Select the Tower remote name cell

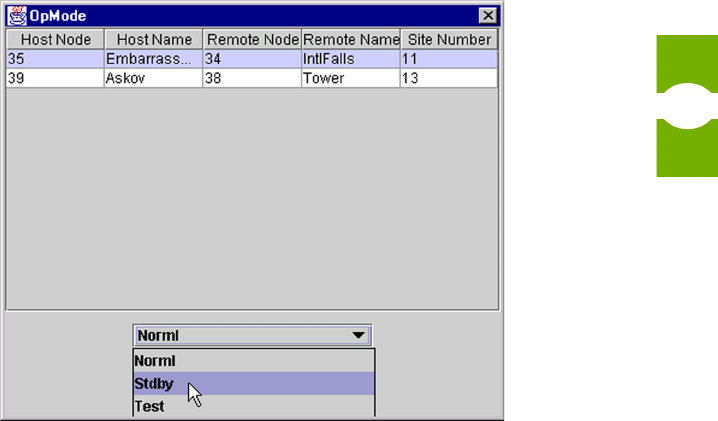coord(351,78)
